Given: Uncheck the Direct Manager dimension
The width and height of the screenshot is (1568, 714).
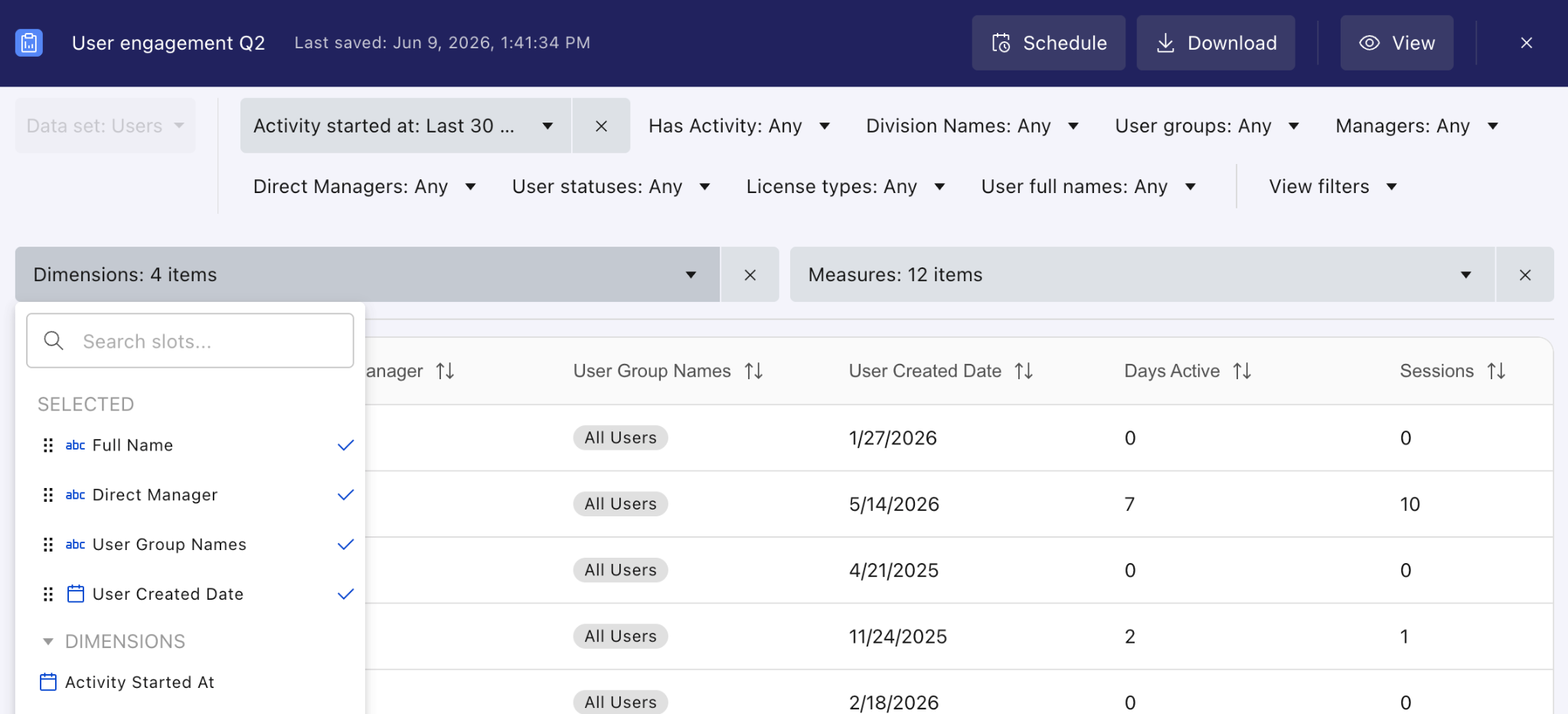Looking at the screenshot, I should click(346, 495).
